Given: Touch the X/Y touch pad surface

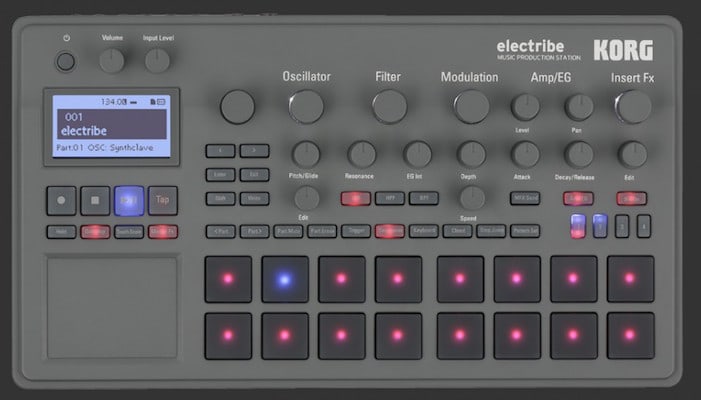Looking at the screenshot, I should 112,307.
